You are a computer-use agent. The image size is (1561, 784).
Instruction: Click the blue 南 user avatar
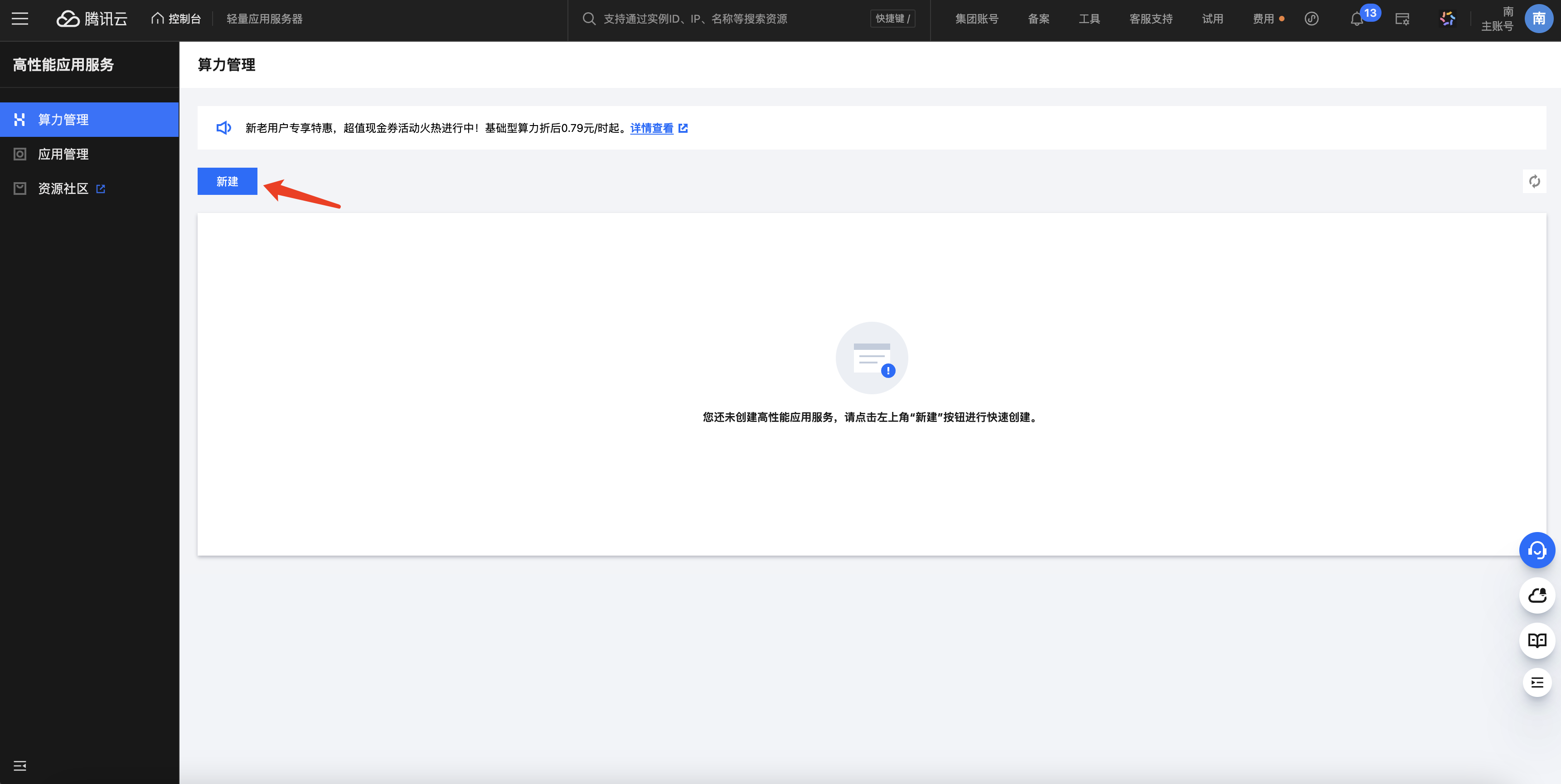(x=1539, y=19)
